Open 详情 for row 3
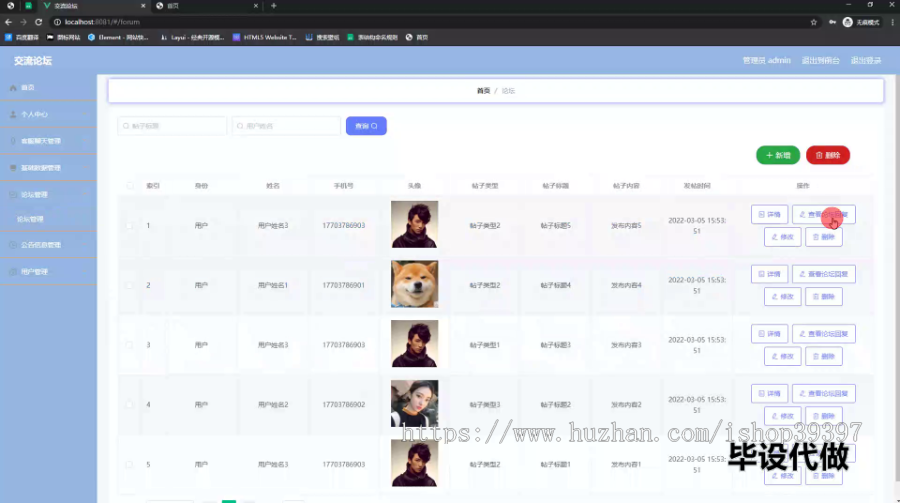The height and width of the screenshot is (503, 900). pos(769,334)
